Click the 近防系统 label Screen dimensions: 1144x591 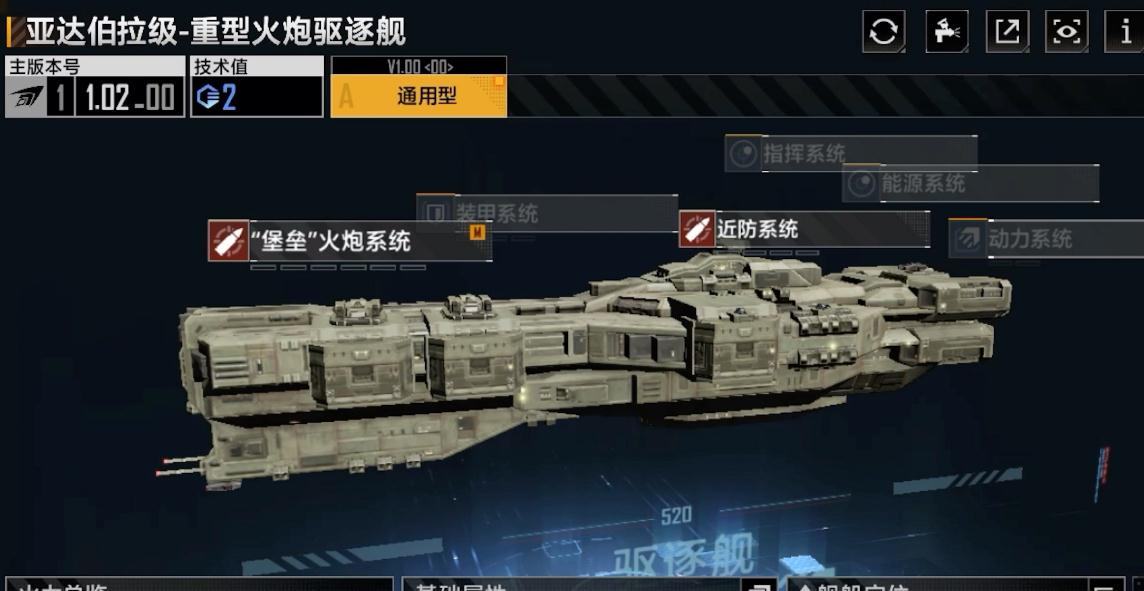coord(757,229)
